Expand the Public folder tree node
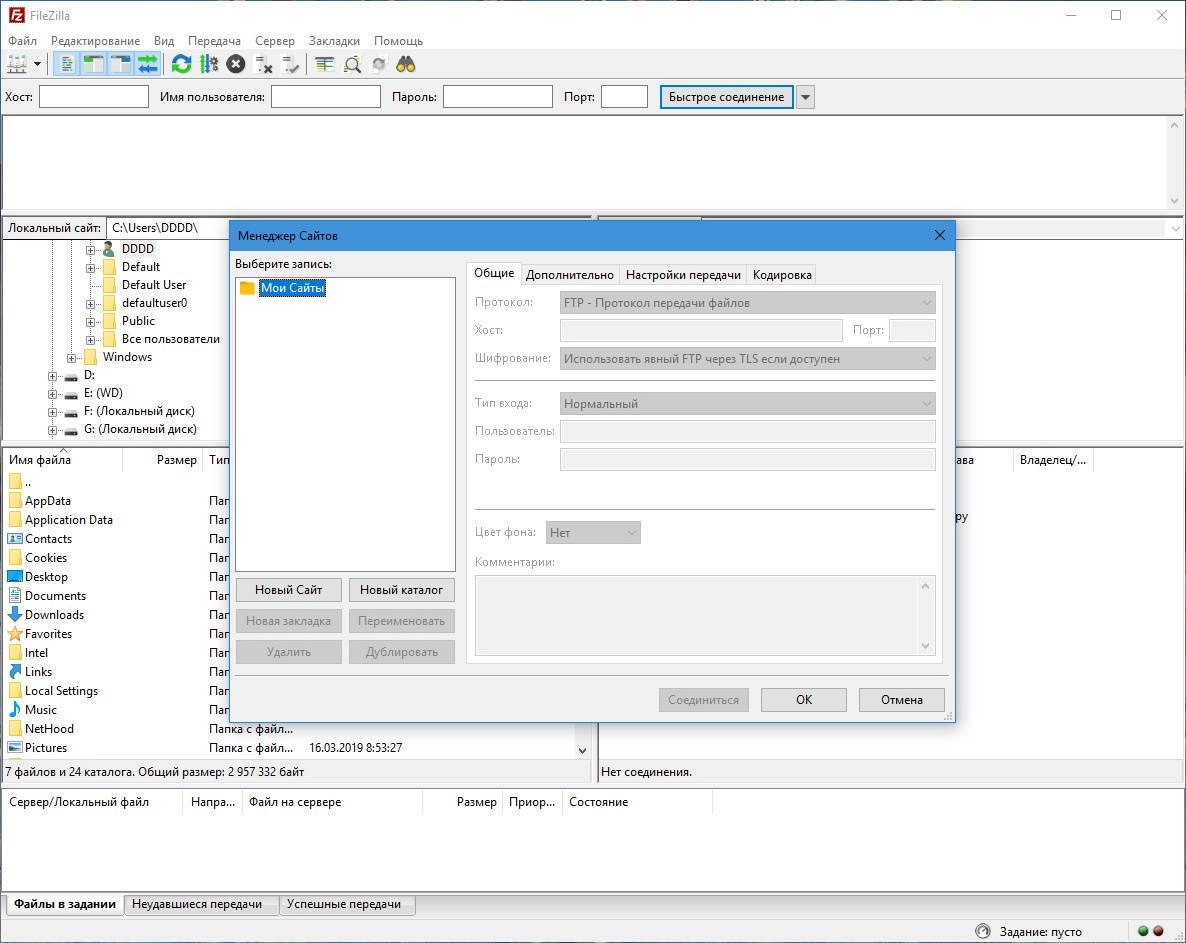This screenshot has width=1186, height=943. (x=90, y=322)
